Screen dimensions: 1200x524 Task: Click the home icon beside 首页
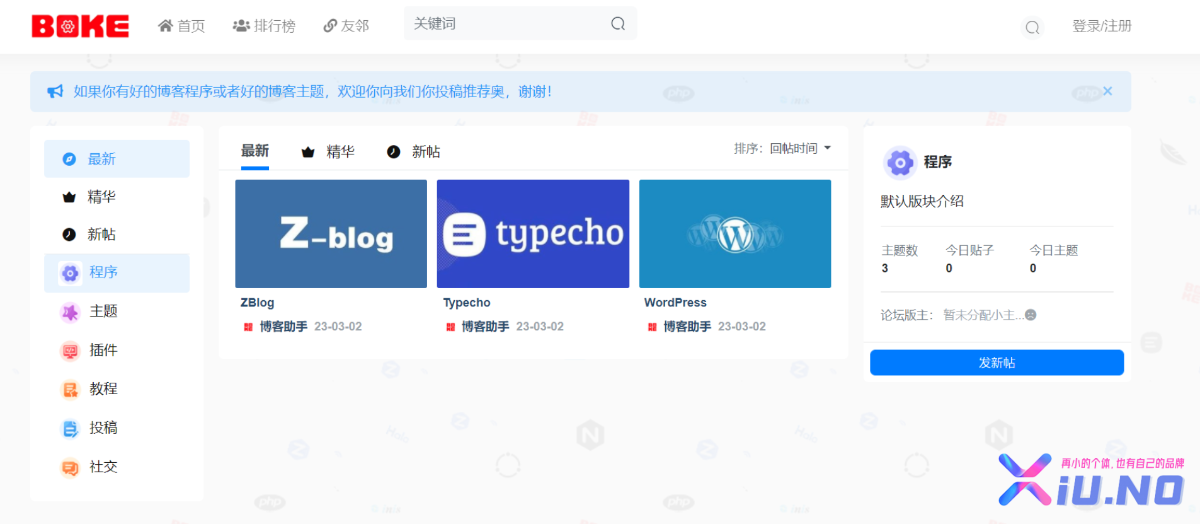(166, 26)
